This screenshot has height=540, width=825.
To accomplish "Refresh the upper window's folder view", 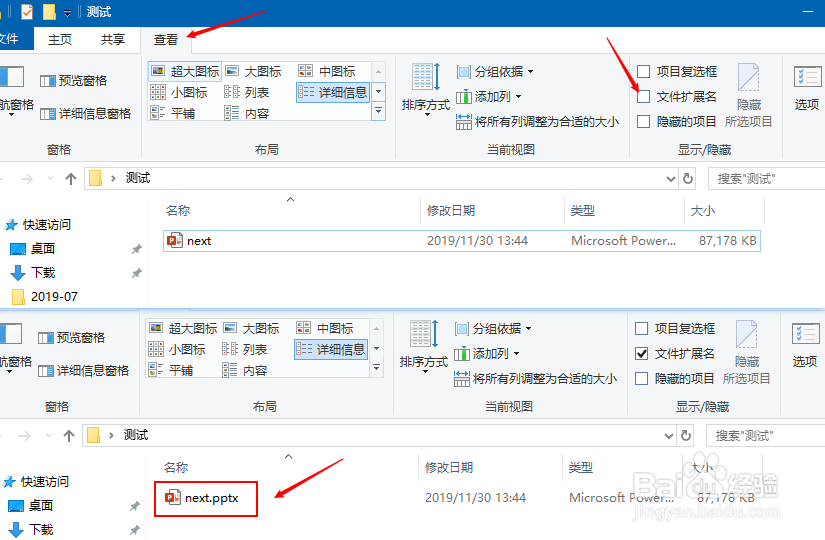I will 688,179.
